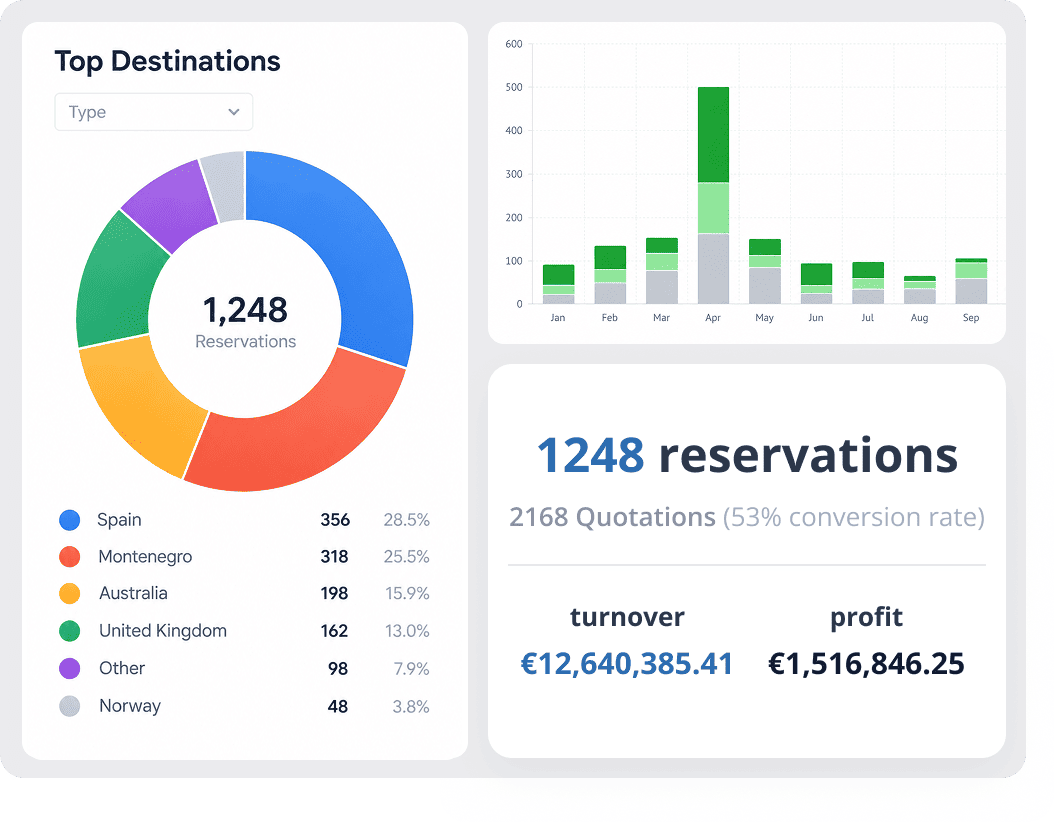Viewport: 1054px width, 822px height.
Task: Click the United Kingdom green legend dot
Action: (70, 631)
